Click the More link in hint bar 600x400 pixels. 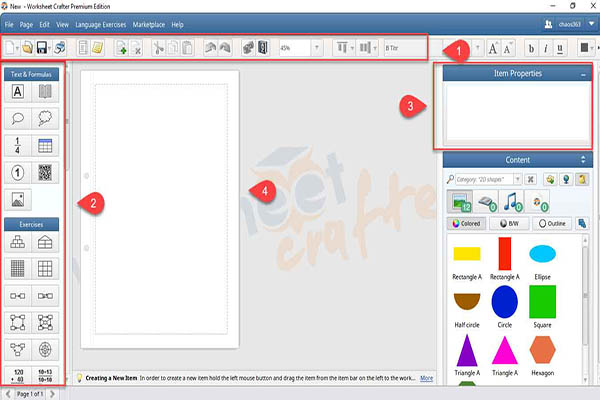pos(426,379)
